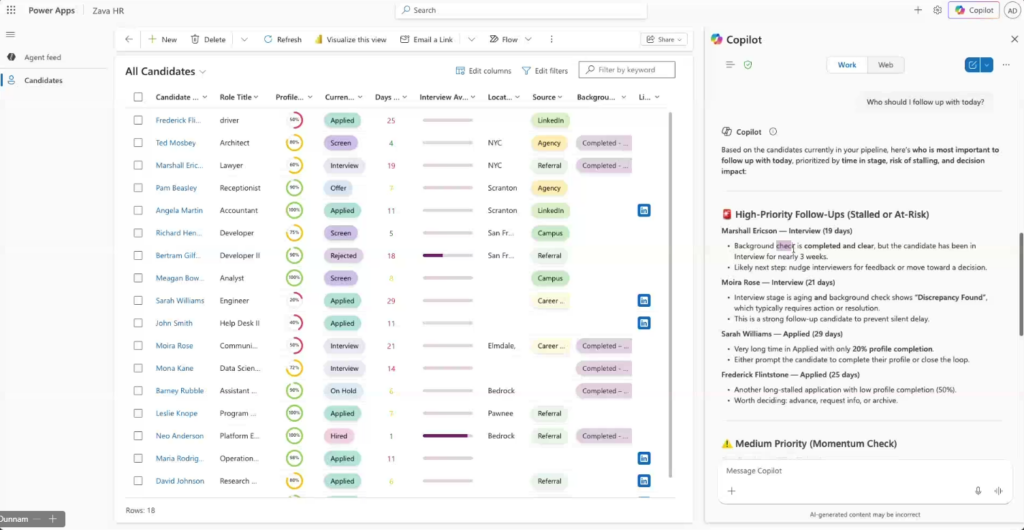The height and width of the screenshot is (530, 1024).
Task: Open Agent feed in the sidebar
Action: [42, 57]
